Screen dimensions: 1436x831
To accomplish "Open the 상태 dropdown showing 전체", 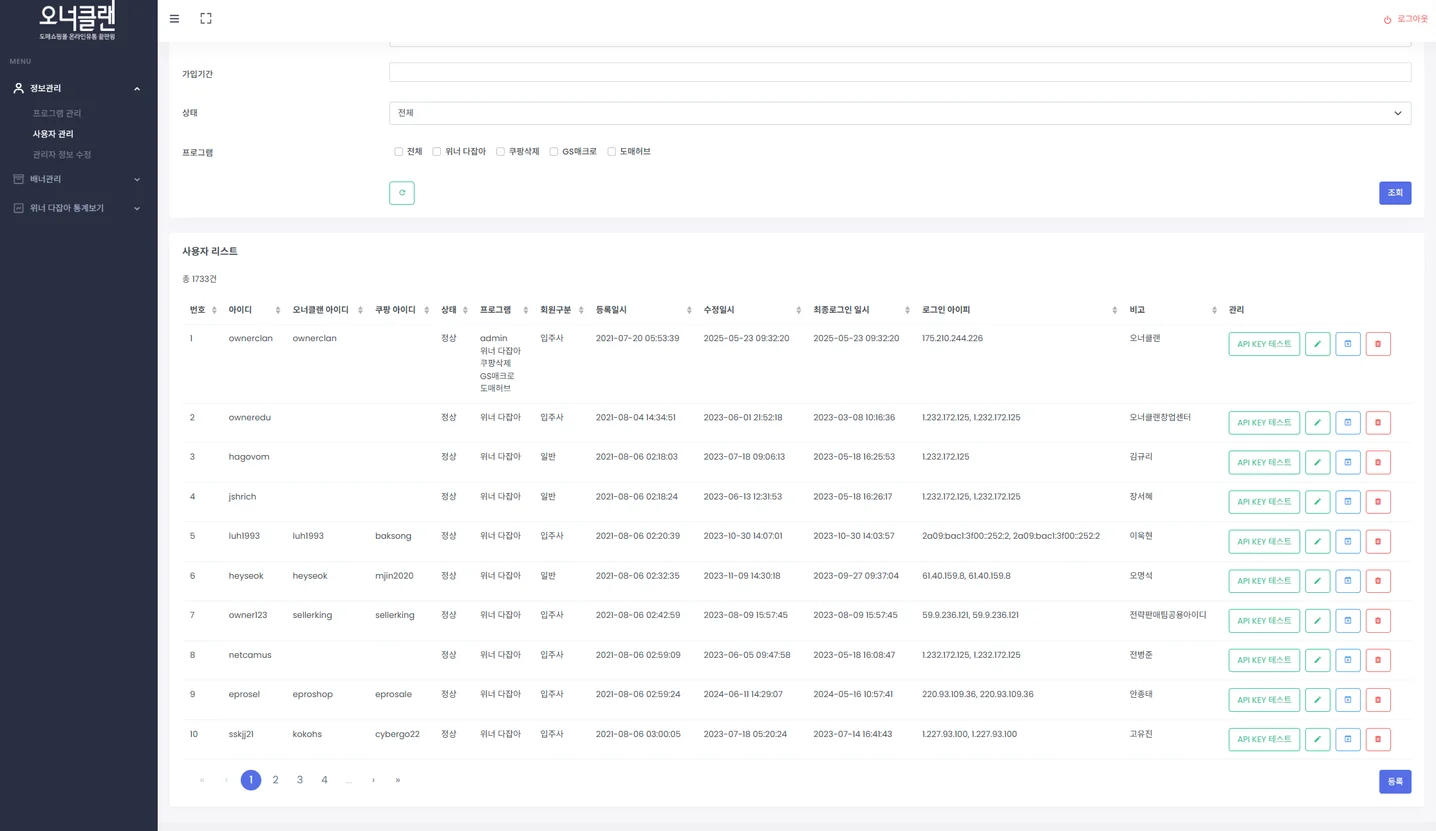I will tap(899, 113).
